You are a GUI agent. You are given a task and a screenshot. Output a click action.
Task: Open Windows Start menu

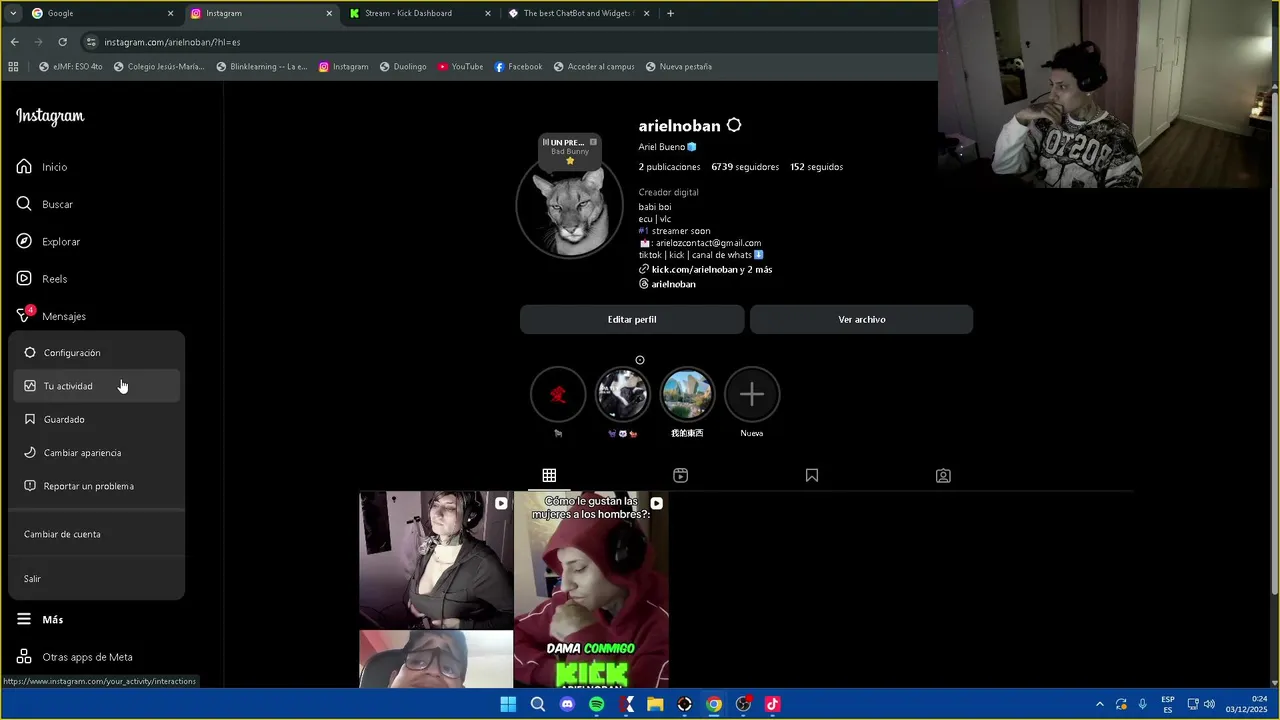508,704
